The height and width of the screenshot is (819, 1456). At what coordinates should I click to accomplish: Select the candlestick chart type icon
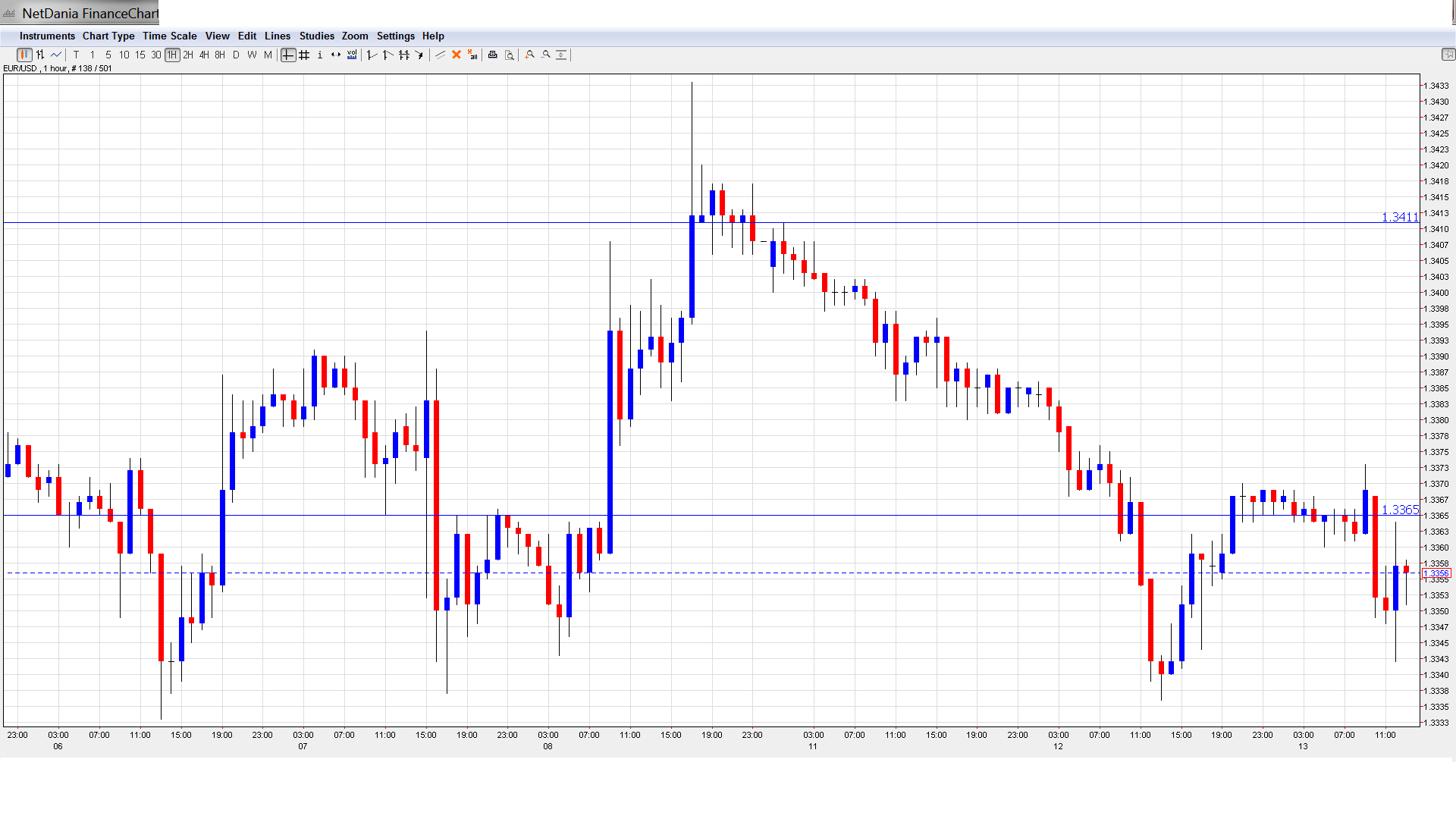click(24, 55)
